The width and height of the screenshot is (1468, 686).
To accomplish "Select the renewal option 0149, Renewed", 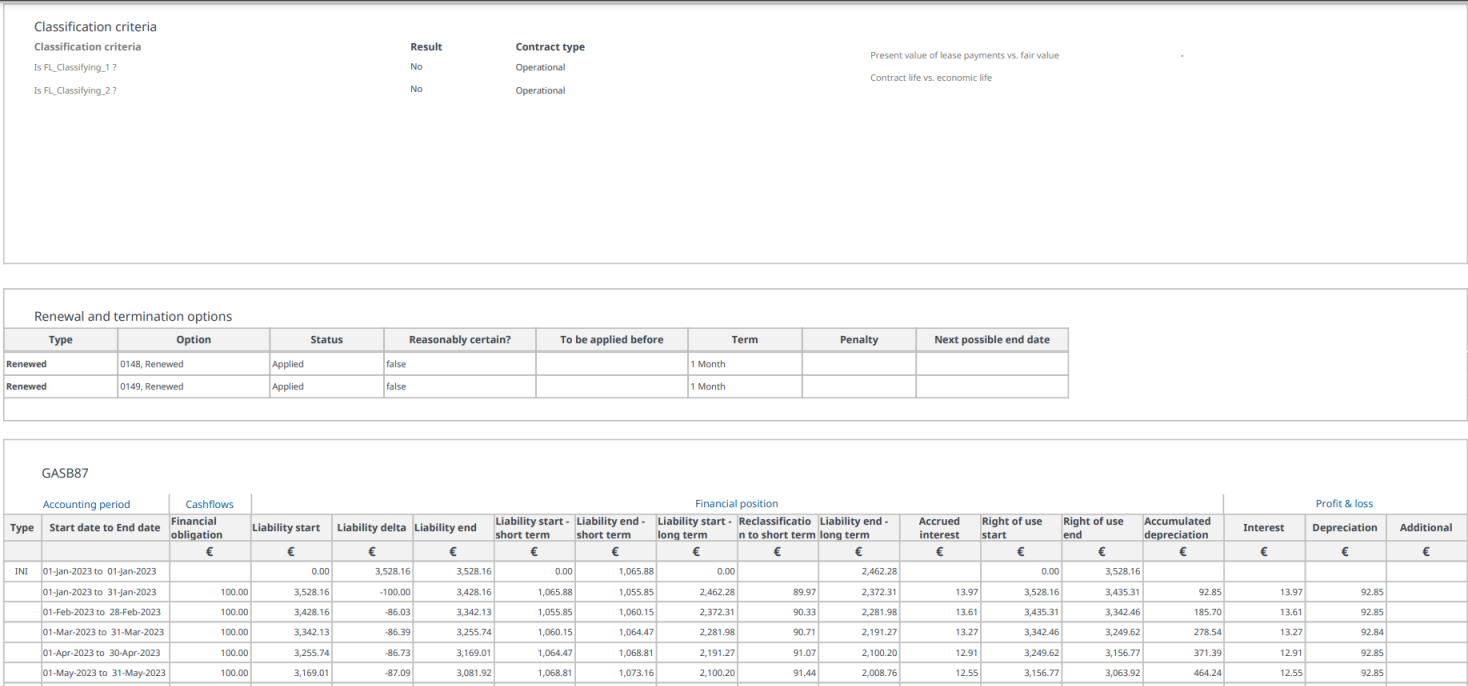I will [x=150, y=386].
